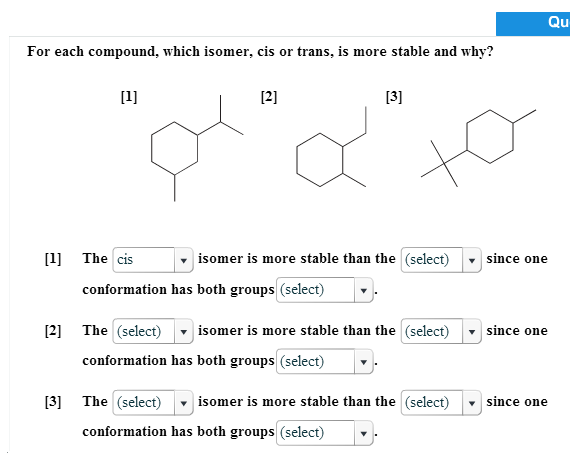Image resolution: width=570 pixels, height=474 pixels.
Task: Click arrow on row 1 second select box
Action: 472,260
